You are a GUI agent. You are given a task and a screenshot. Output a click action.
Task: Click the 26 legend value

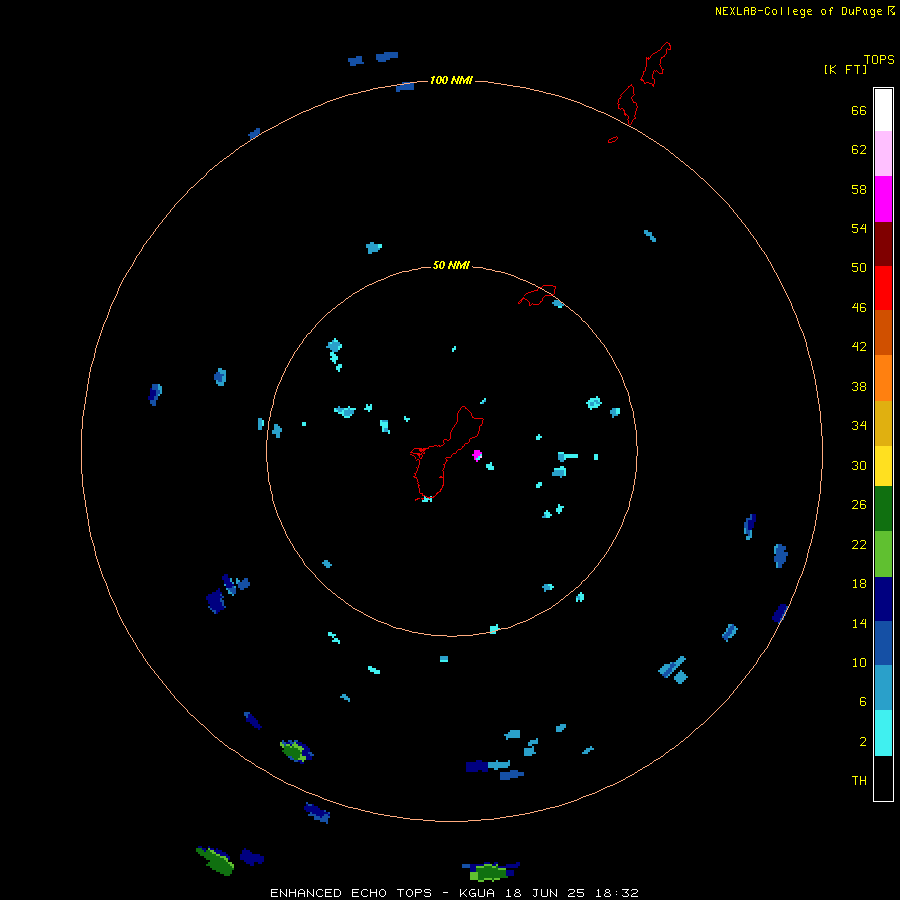(859, 505)
